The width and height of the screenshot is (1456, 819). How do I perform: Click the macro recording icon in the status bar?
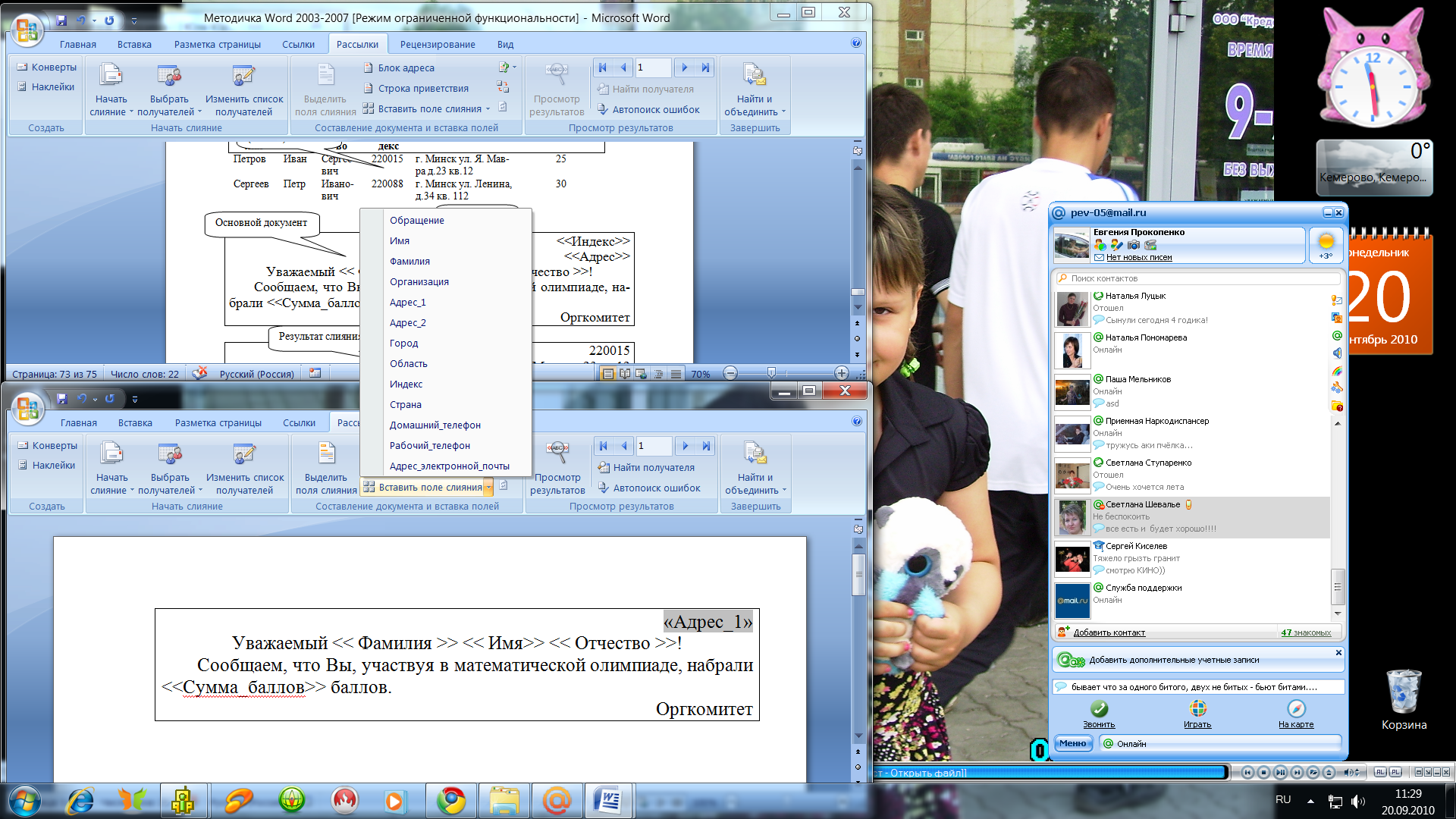[315, 373]
